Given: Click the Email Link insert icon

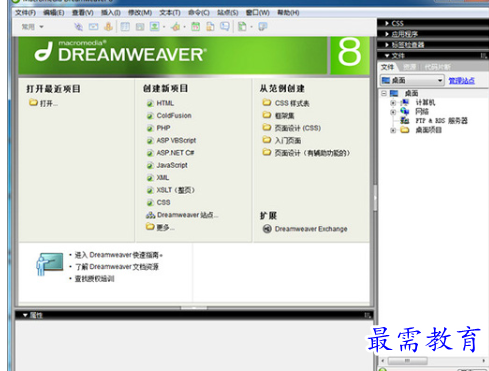Looking at the screenshot, I should pyautogui.click(x=93, y=27).
